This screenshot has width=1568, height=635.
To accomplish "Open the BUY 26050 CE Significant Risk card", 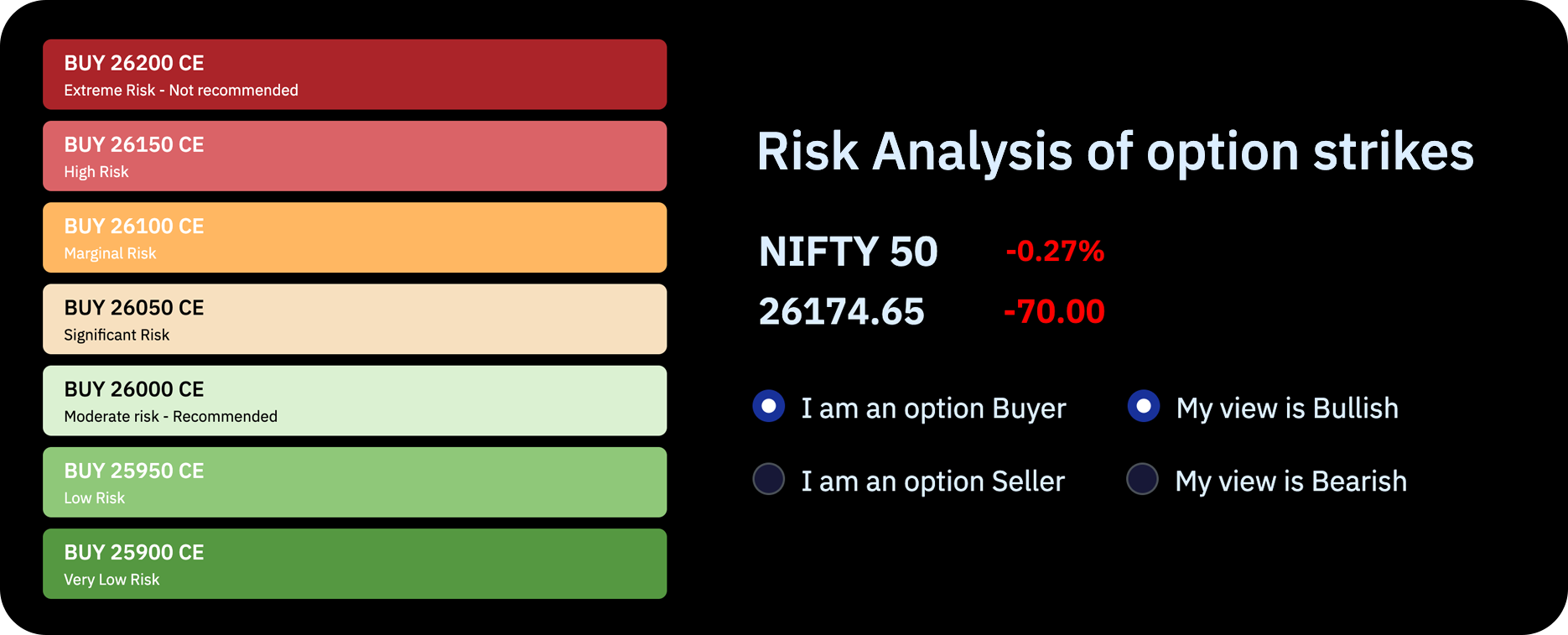I will [x=355, y=319].
